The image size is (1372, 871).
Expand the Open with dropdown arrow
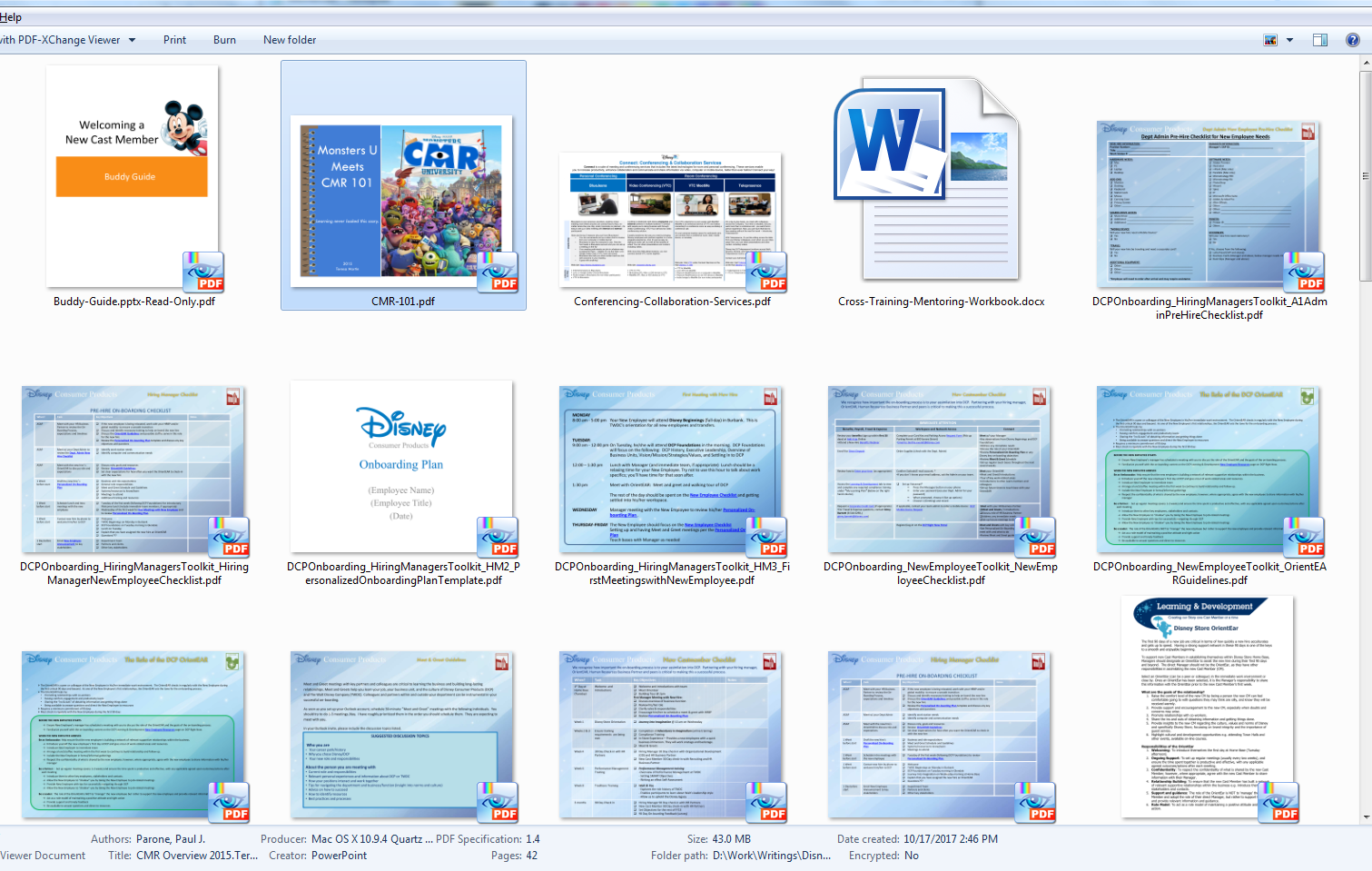point(132,40)
